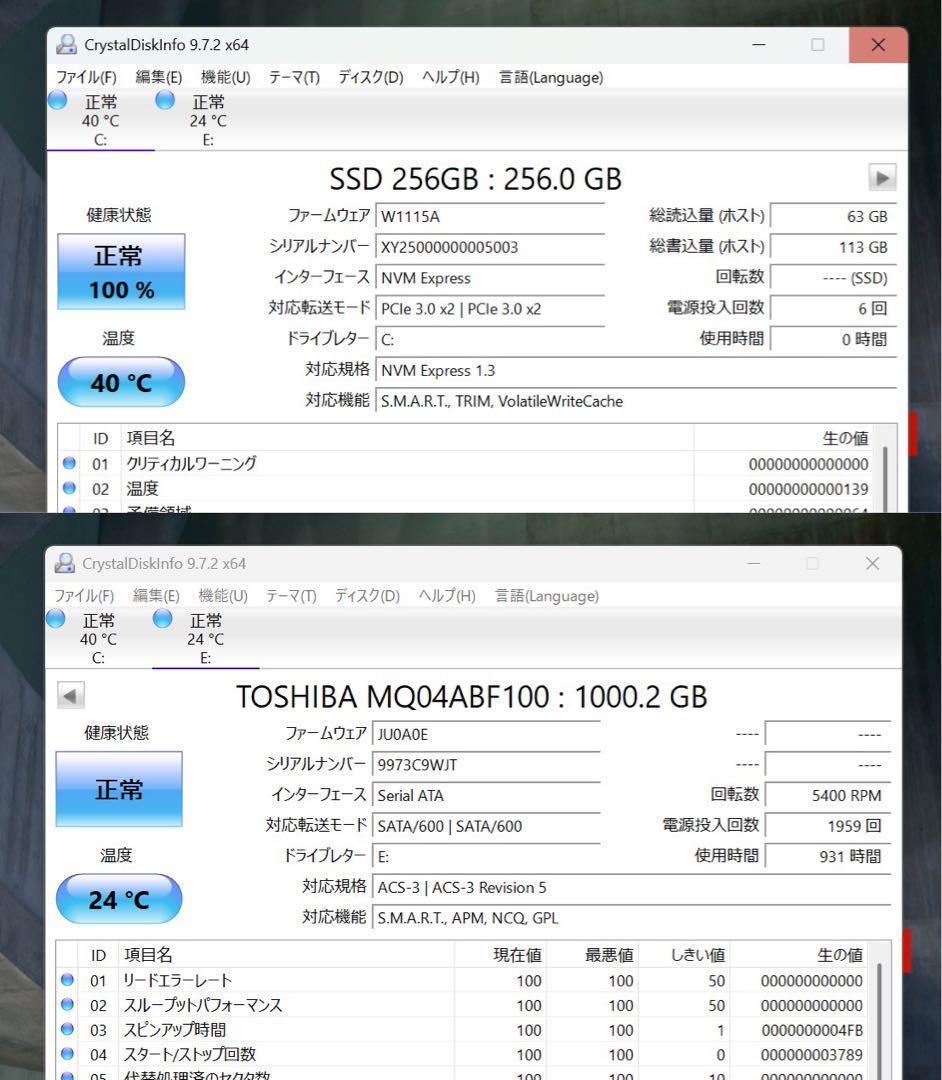This screenshot has height=1080, width=942.
Task: Click the 正常 health button for TOSHIBA drive
Action: (x=119, y=790)
